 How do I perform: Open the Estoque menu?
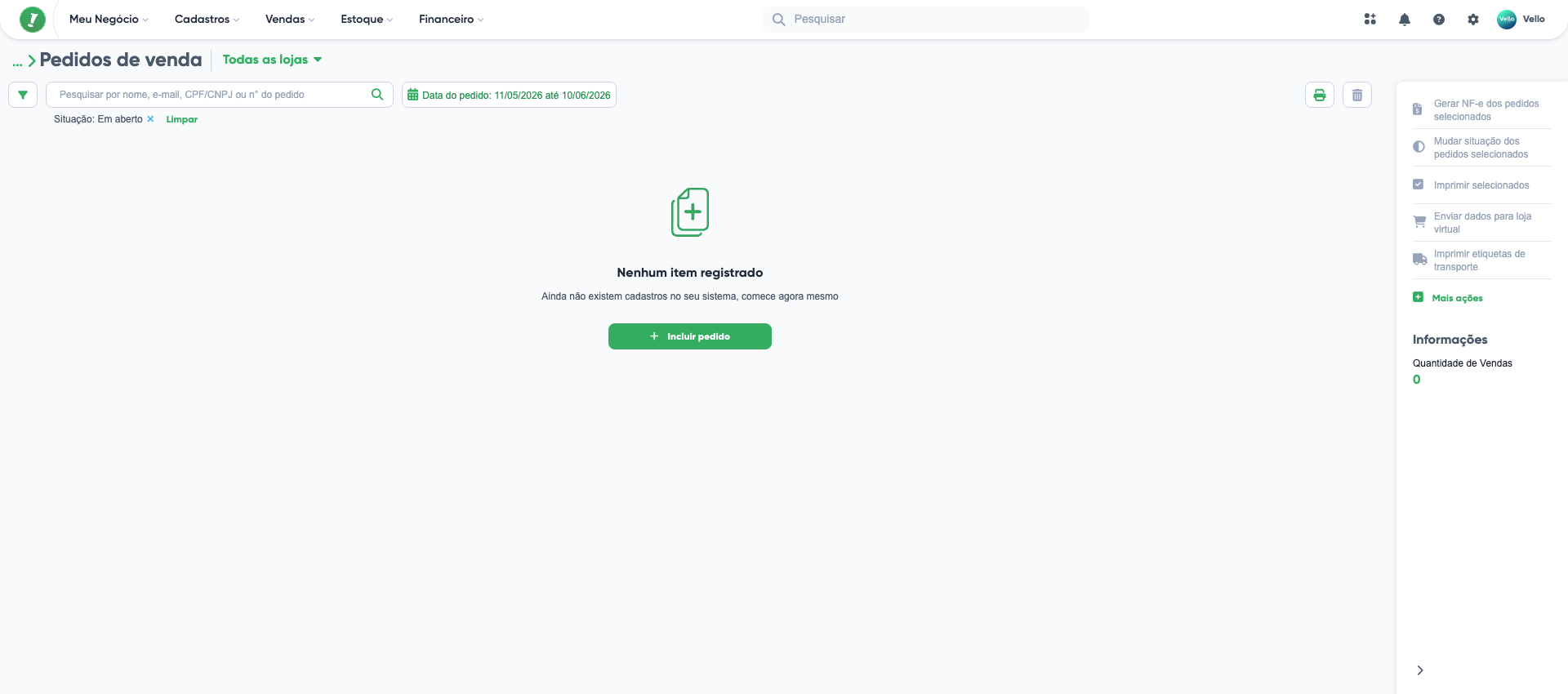click(367, 19)
